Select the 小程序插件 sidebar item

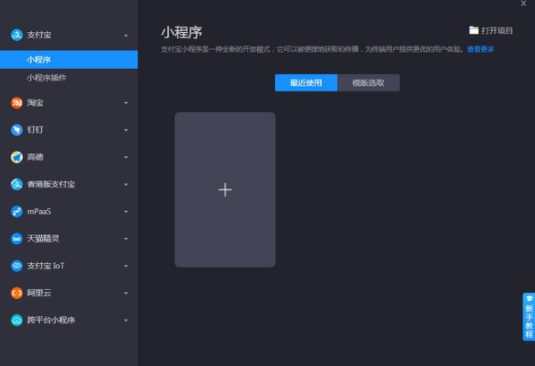click(x=69, y=78)
